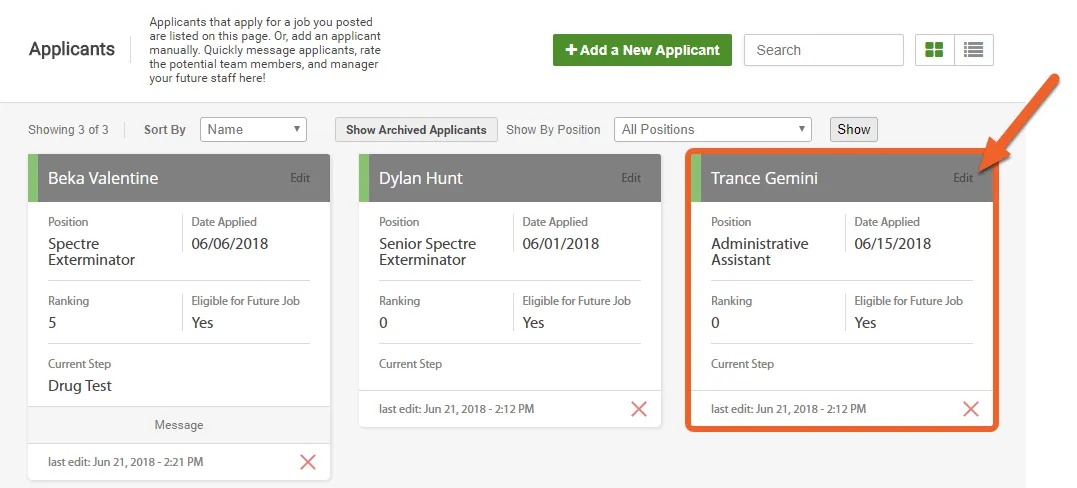This screenshot has width=1077, height=488.
Task: Click the Show button
Action: tap(854, 129)
